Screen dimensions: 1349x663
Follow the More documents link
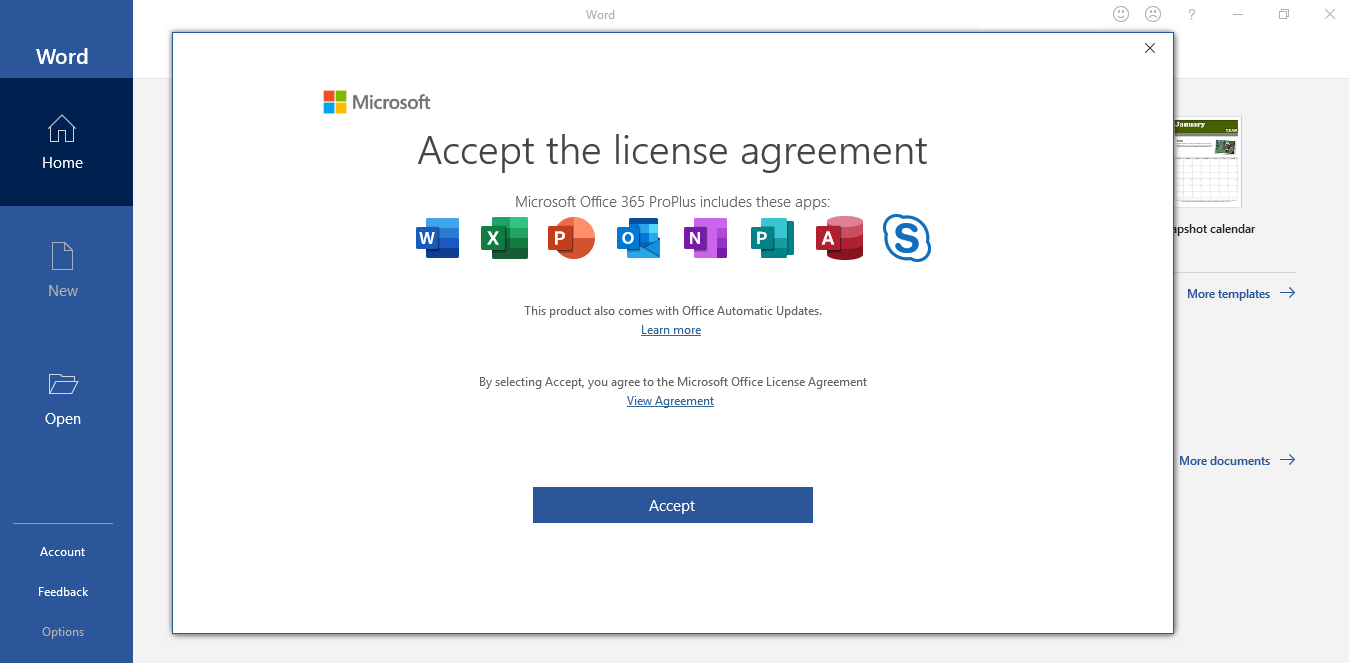click(1236, 461)
